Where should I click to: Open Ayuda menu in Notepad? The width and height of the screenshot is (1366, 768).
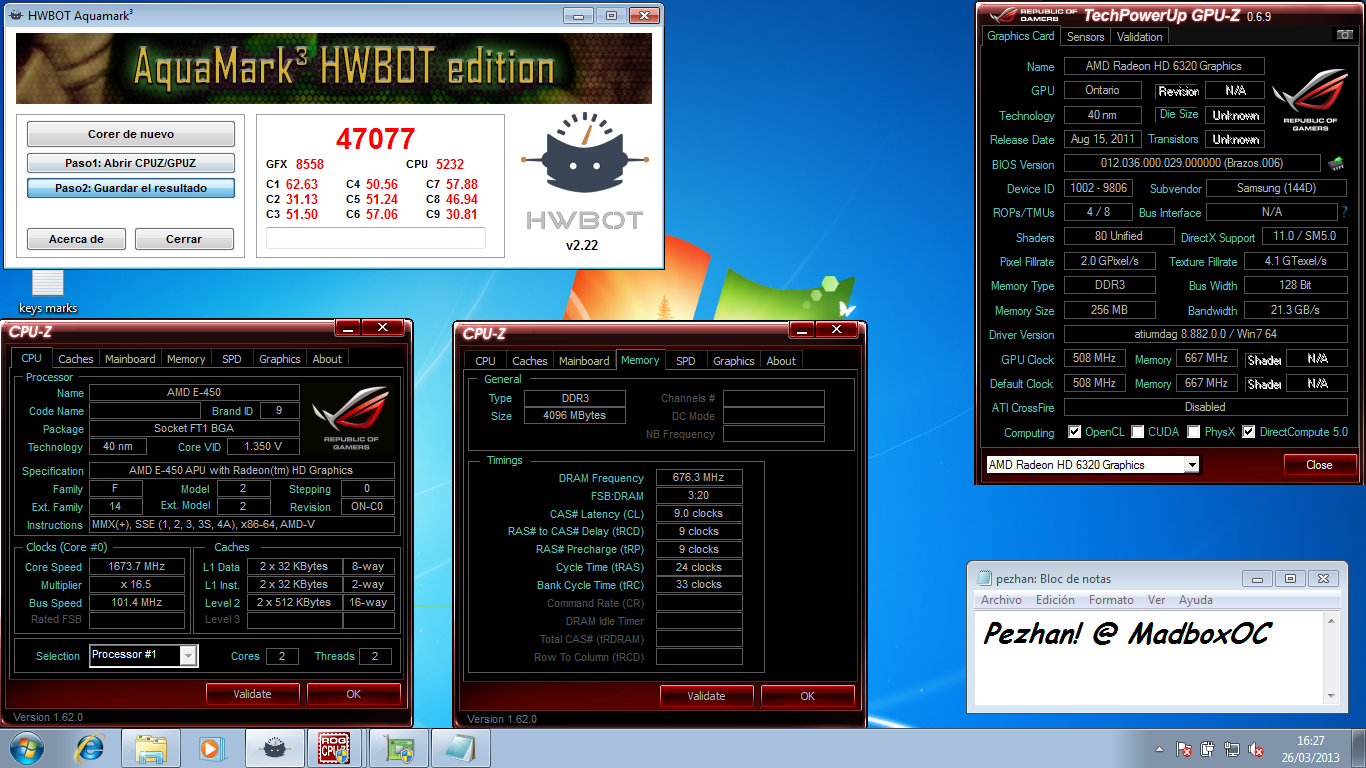pyautogui.click(x=1196, y=600)
